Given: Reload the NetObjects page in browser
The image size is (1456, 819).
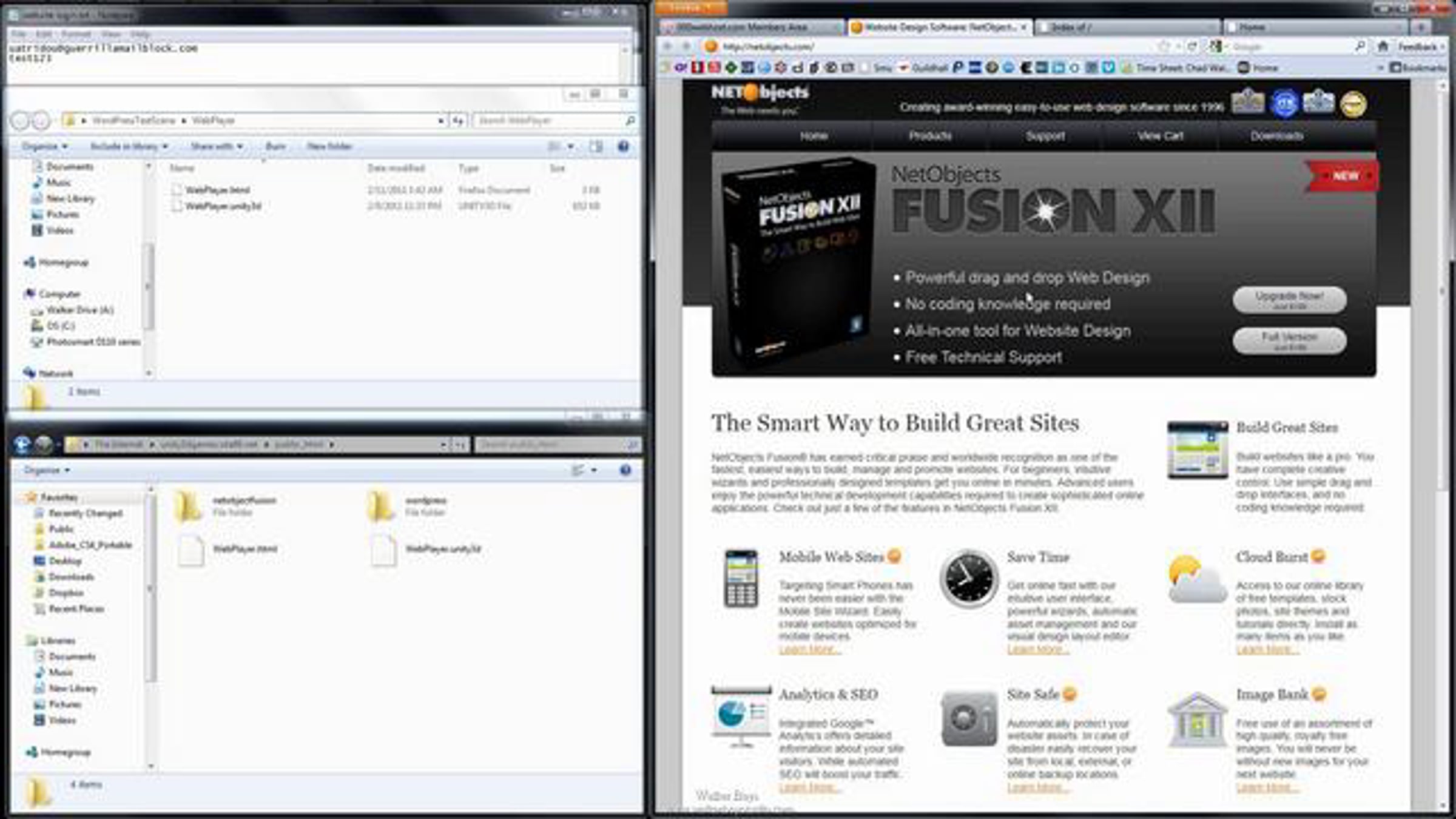Looking at the screenshot, I should (1192, 46).
